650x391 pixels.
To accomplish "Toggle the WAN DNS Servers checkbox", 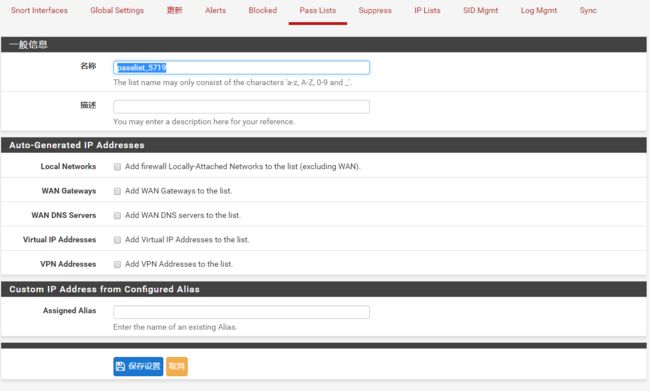I will point(117,216).
